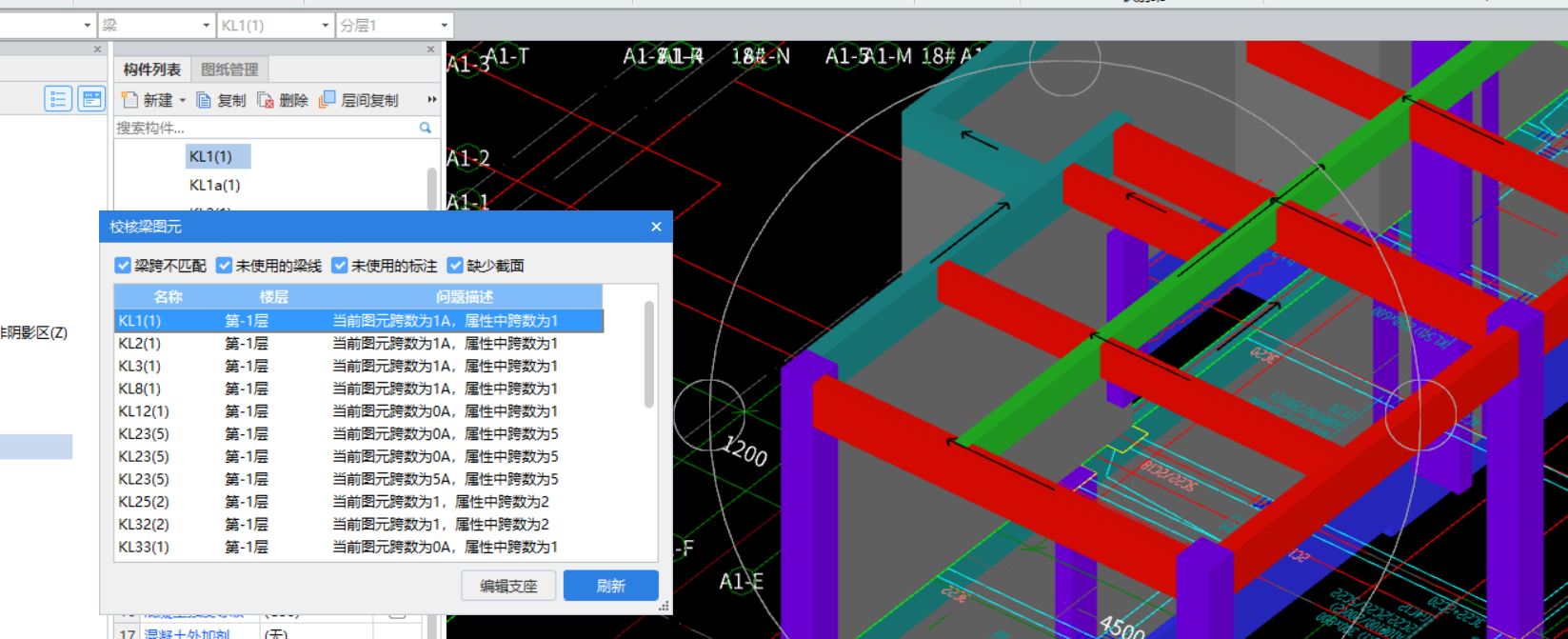Screen dimensions: 1568x639
Task: Switch left panel to list view icon
Action: [x=59, y=99]
